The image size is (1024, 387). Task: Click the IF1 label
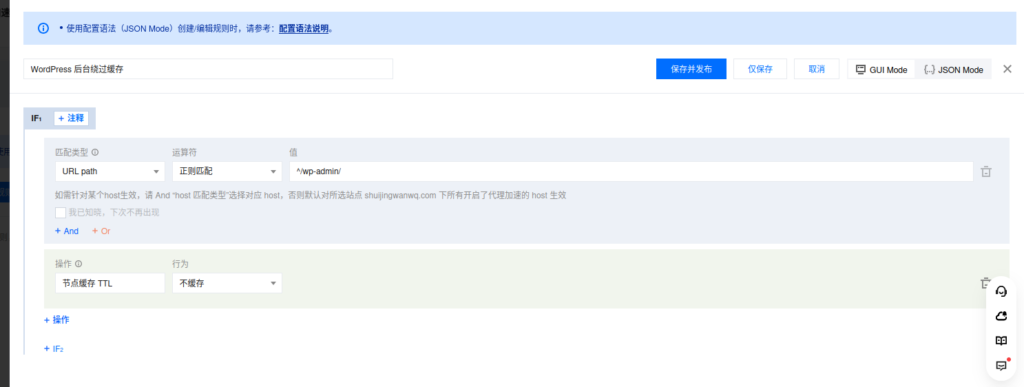pos(37,118)
